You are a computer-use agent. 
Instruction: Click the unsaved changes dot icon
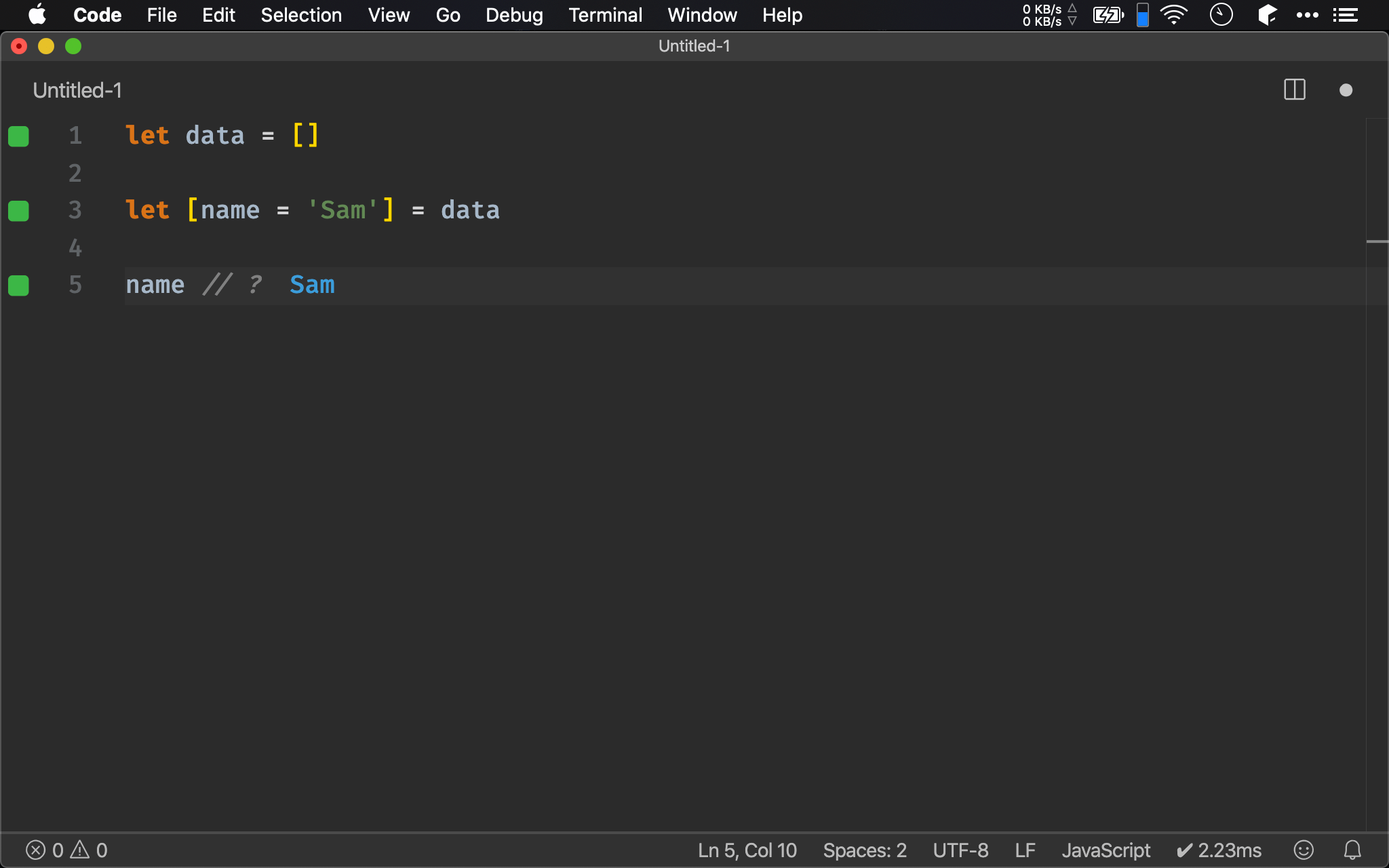pos(1346,90)
